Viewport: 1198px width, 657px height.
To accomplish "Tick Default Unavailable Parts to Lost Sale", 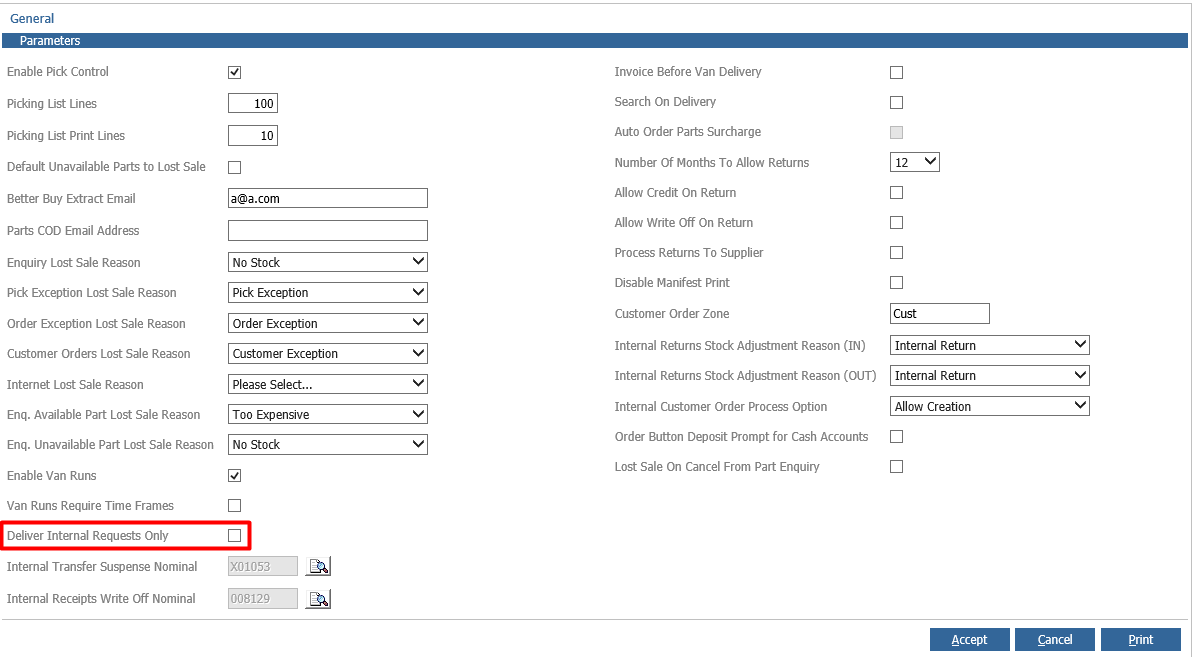I will [x=235, y=167].
